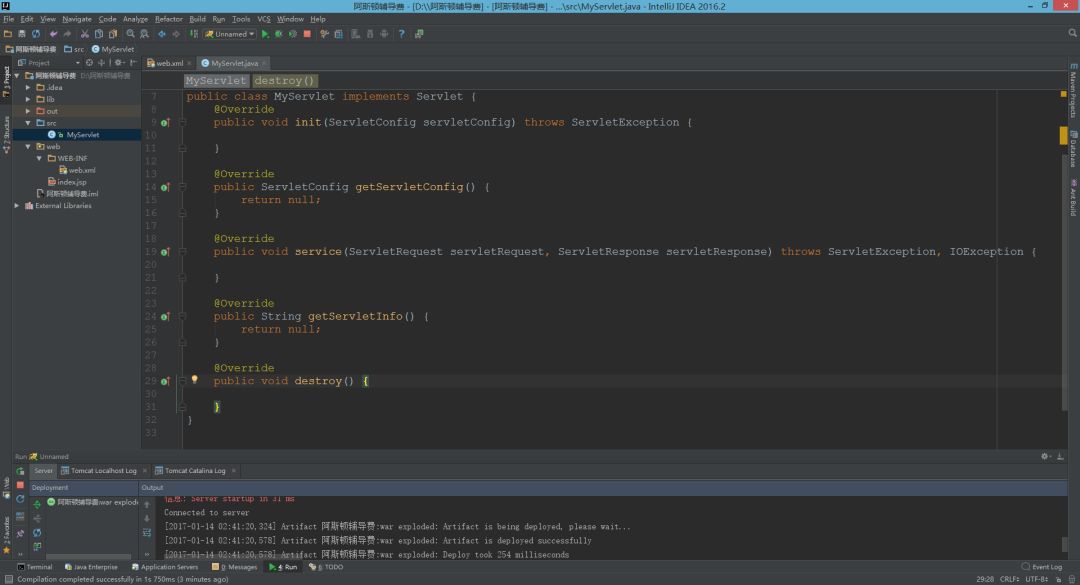Click the Paste toolbar icon
The width and height of the screenshot is (1080, 585).
112,34
